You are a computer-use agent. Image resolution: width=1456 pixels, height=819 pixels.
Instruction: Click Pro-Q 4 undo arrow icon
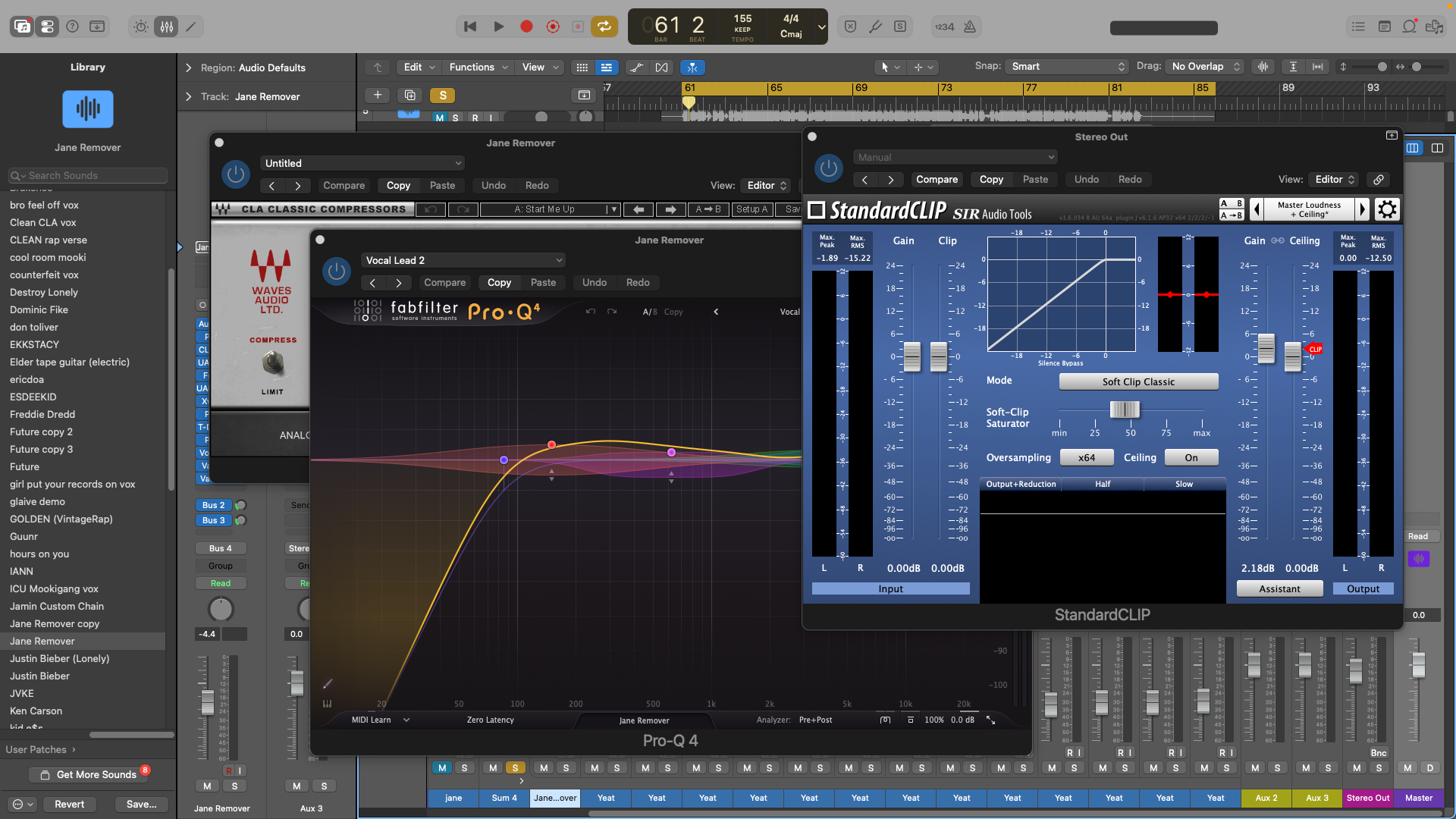pyautogui.click(x=591, y=312)
